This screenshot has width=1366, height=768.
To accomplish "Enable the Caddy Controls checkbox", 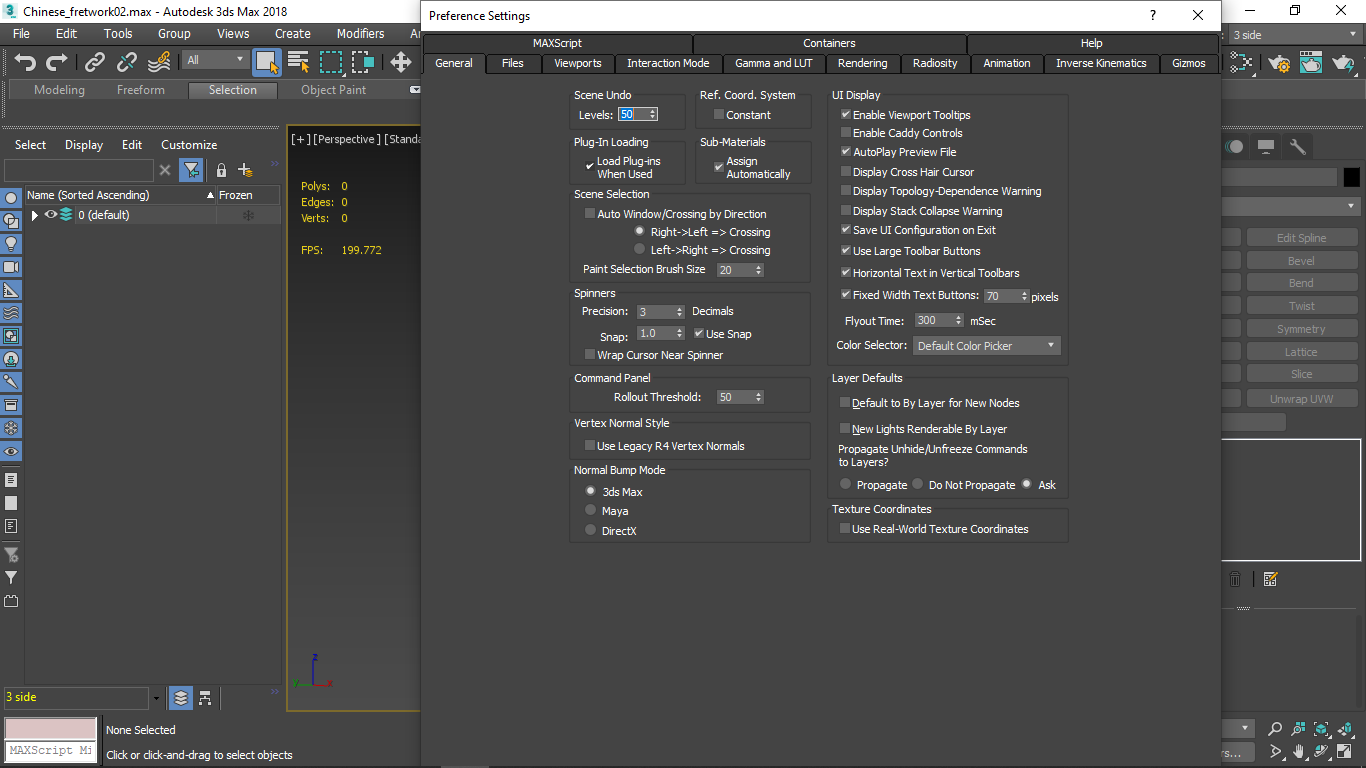I will click(x=845, y=132).
